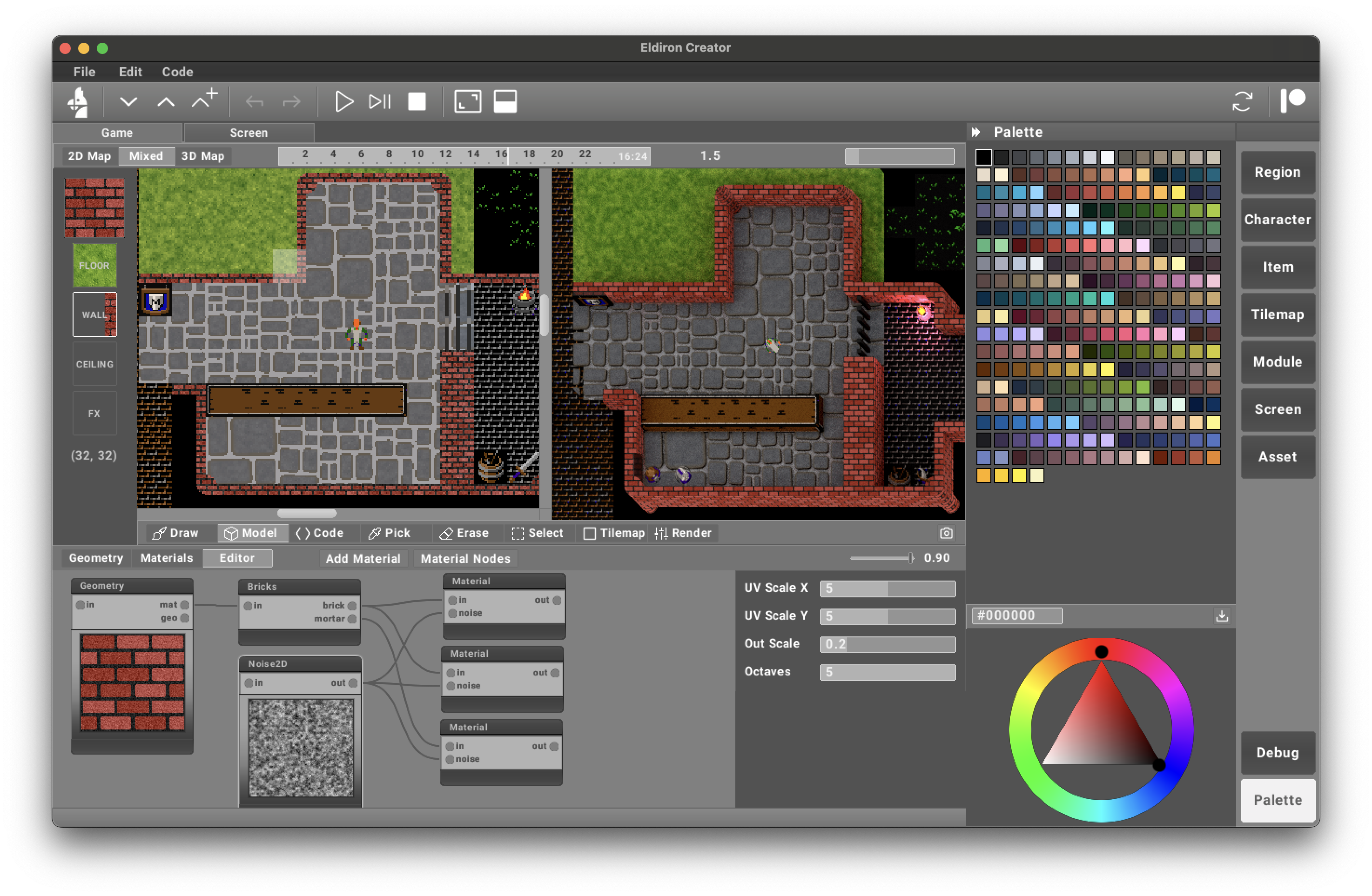This screenshot has height=896, width=1372.
Task: Click the downward chevron in toolbar
Action: (x=128, y=102)
